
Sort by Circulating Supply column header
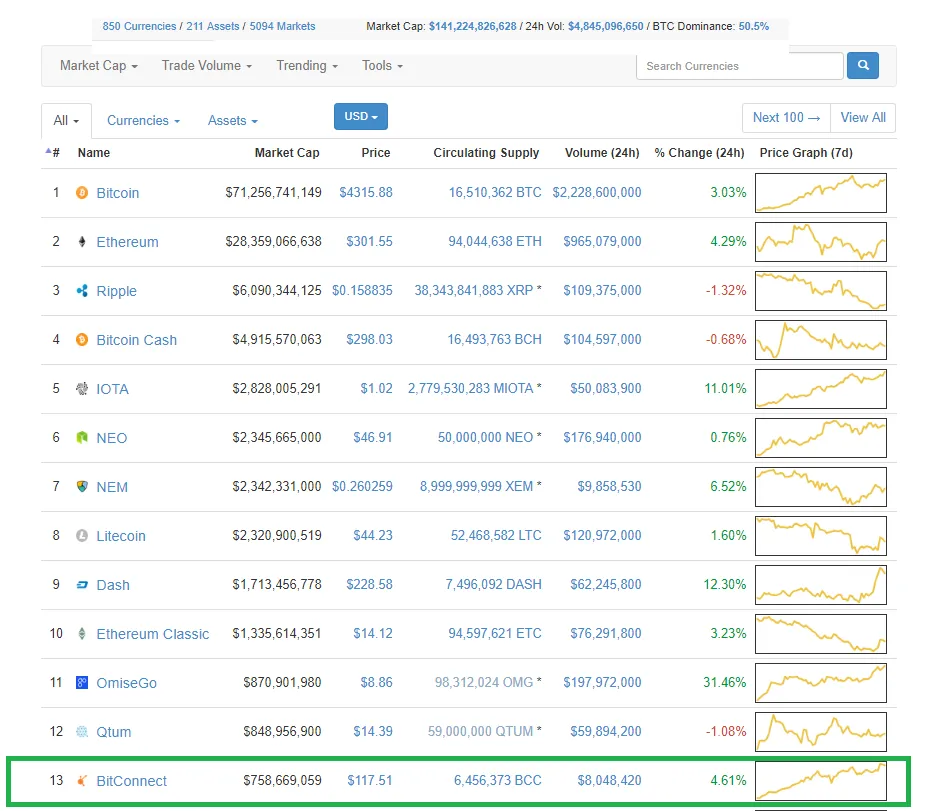tap(486, 153)
